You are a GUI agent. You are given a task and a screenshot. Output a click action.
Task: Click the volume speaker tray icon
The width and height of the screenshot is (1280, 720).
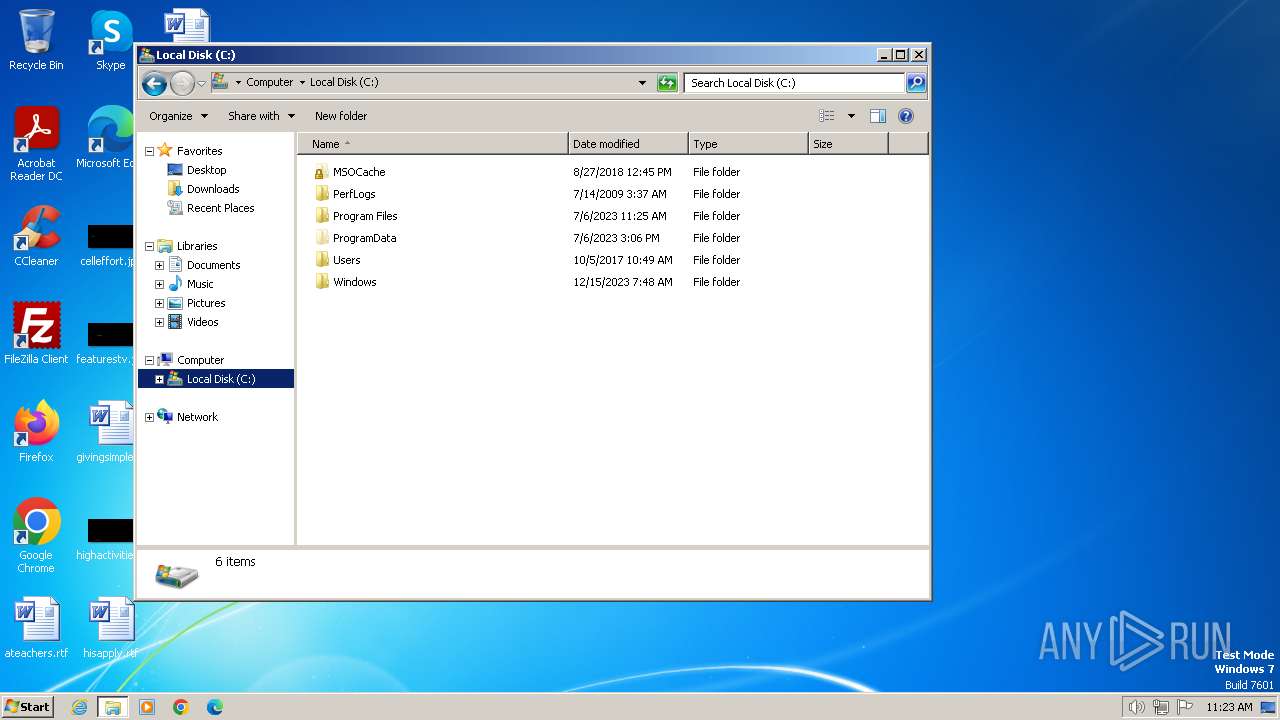pyautogui.click(x=1136, y=707)
